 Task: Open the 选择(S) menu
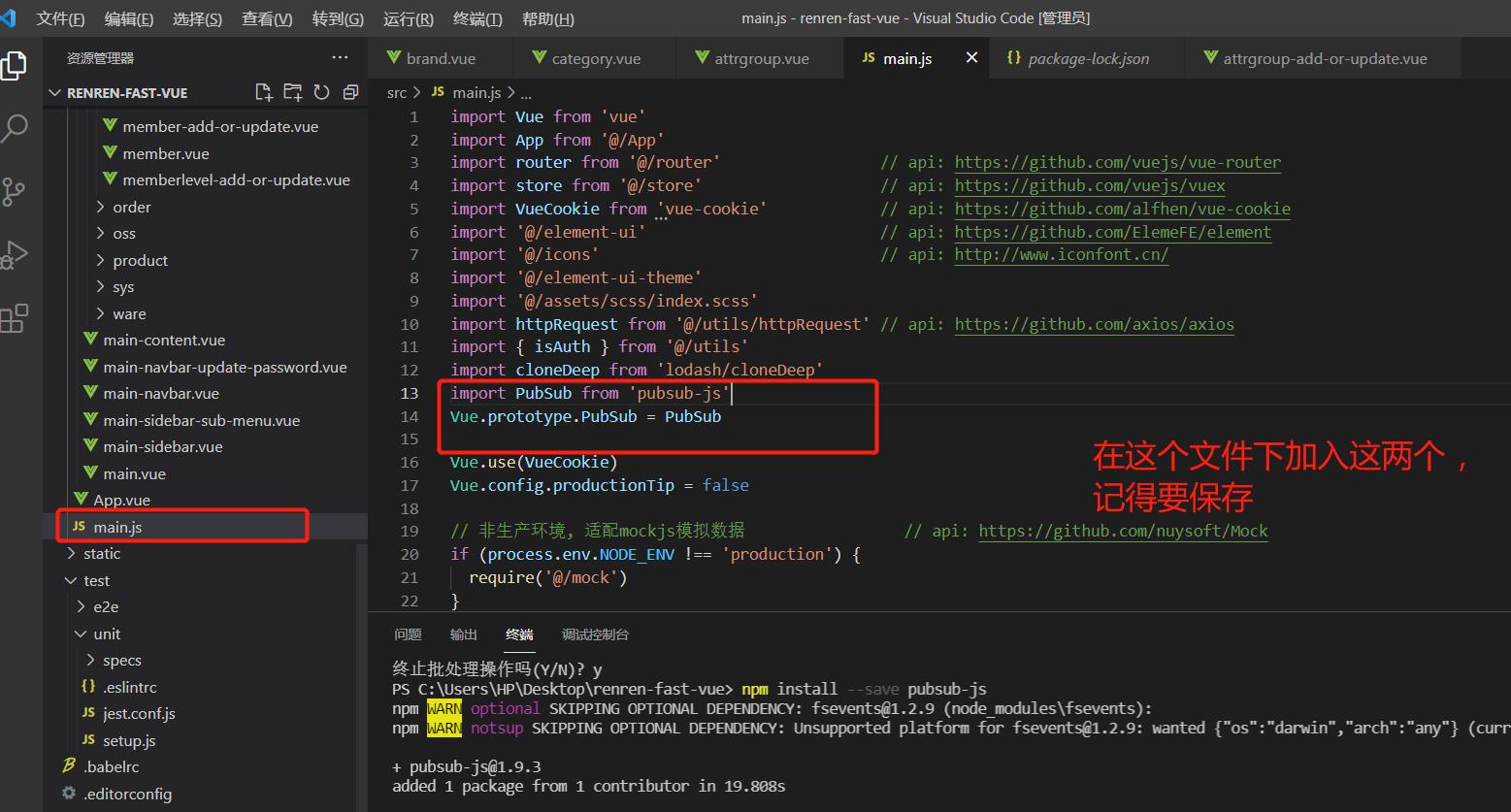197,18
